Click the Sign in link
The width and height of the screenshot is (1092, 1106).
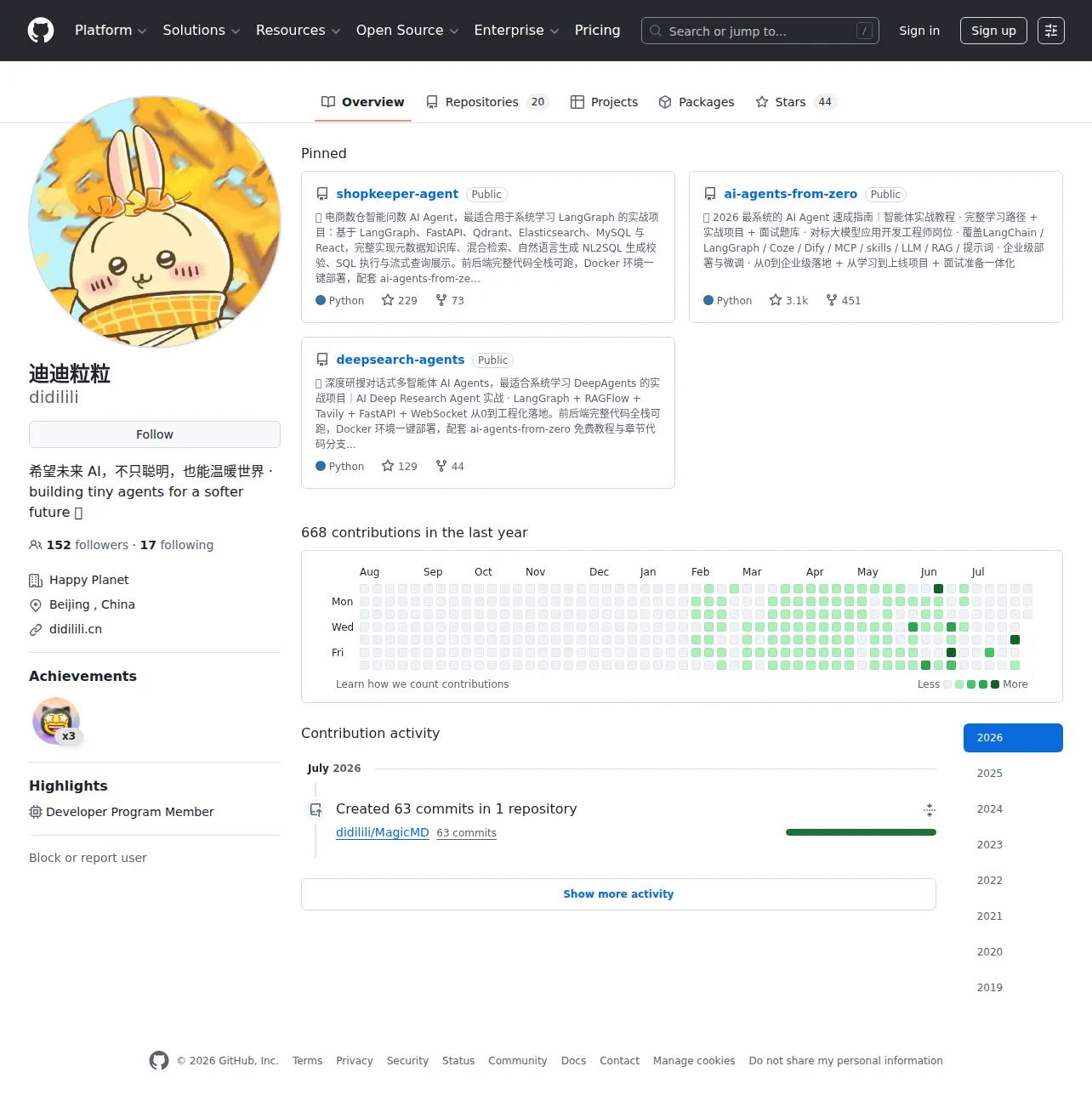point(919,31)
